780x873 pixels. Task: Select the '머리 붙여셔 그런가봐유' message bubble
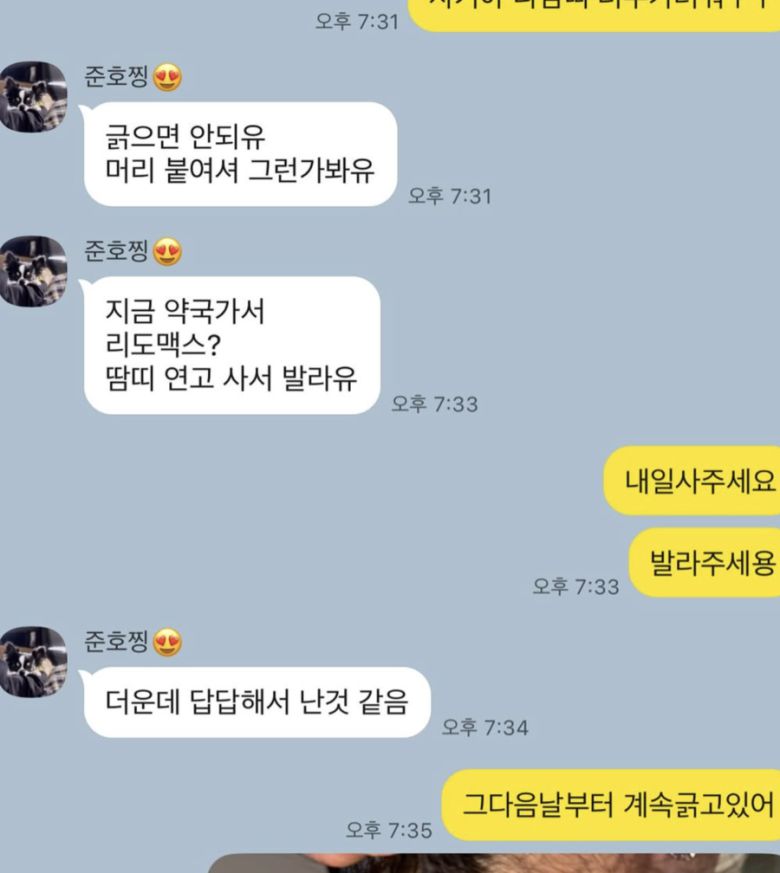coord(240,154)
